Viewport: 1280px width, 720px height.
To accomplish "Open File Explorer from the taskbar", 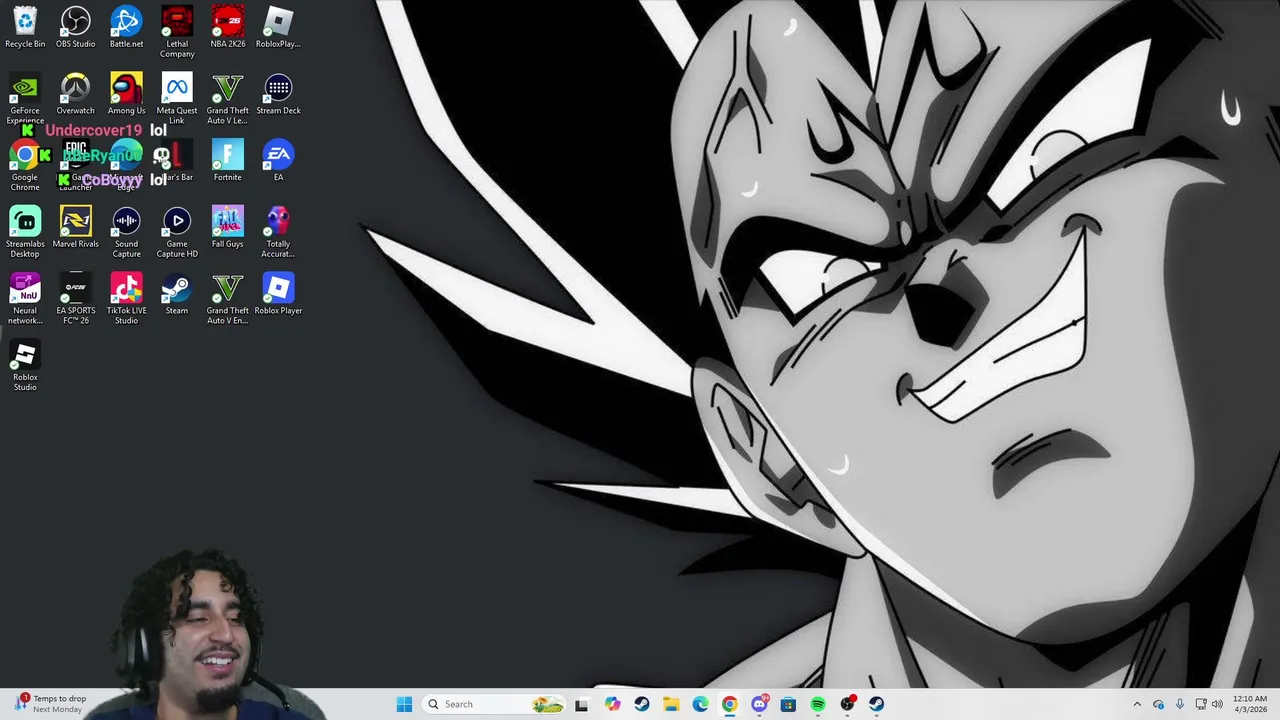I will point(671,704).
